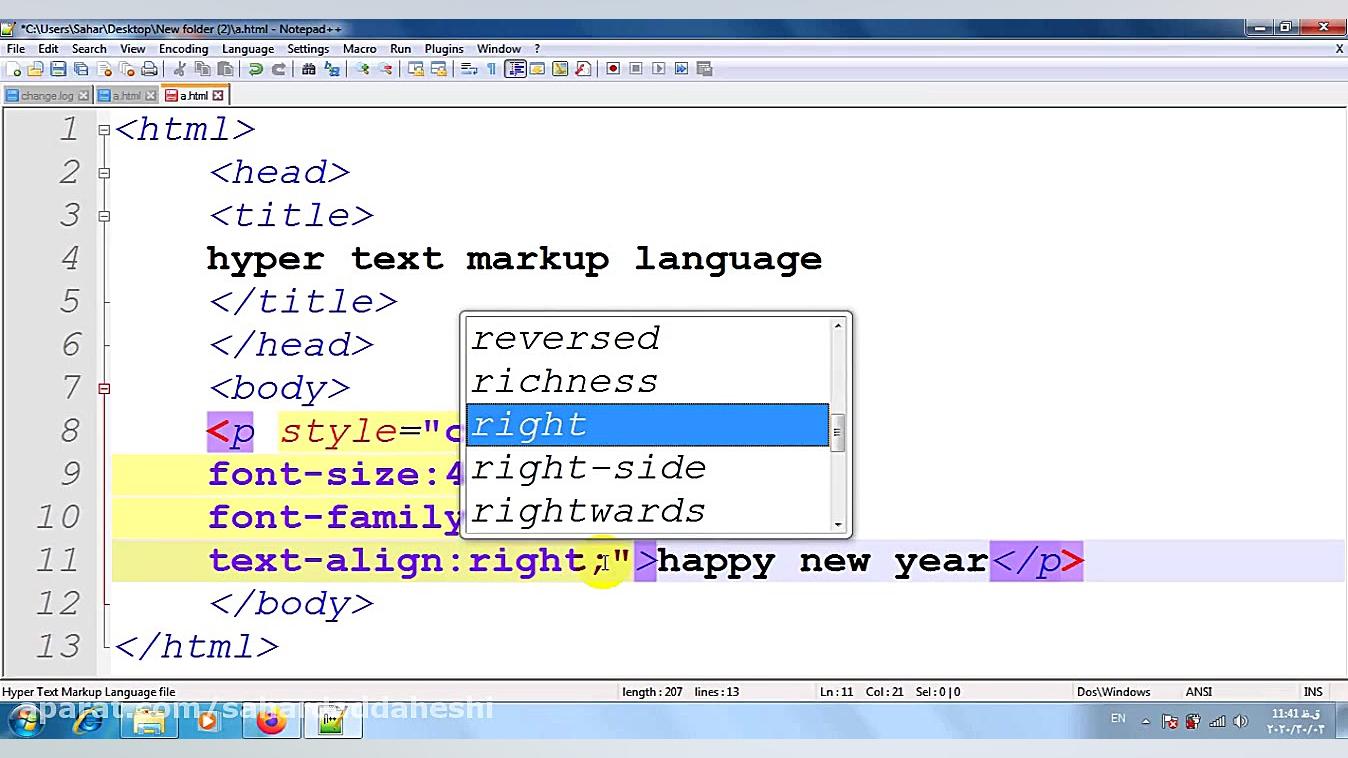
Task: Play back the recorded macro
Action: coord(658,69)
